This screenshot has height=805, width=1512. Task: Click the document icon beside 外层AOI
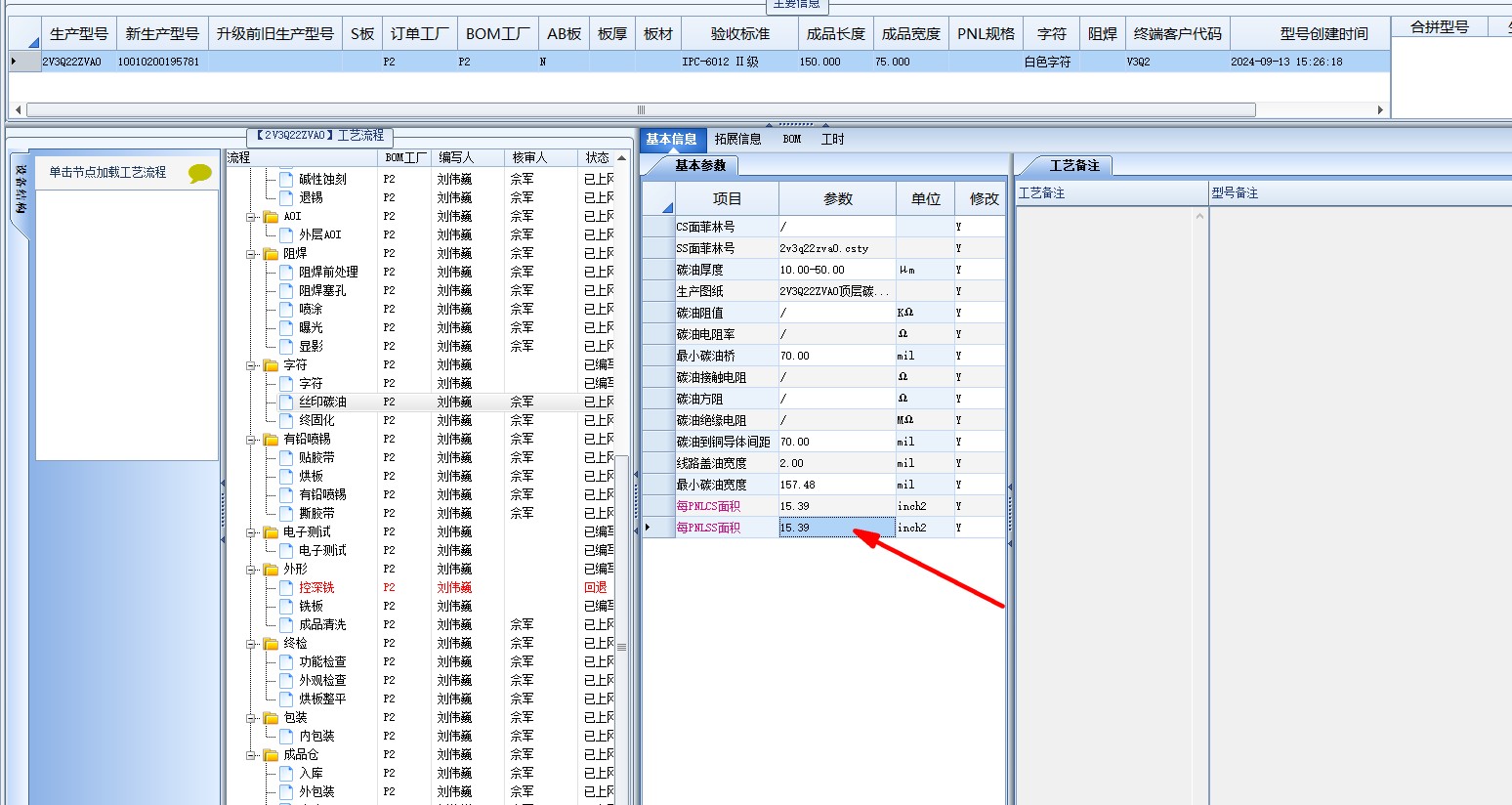pyautogui.click(x=286, y=235)
